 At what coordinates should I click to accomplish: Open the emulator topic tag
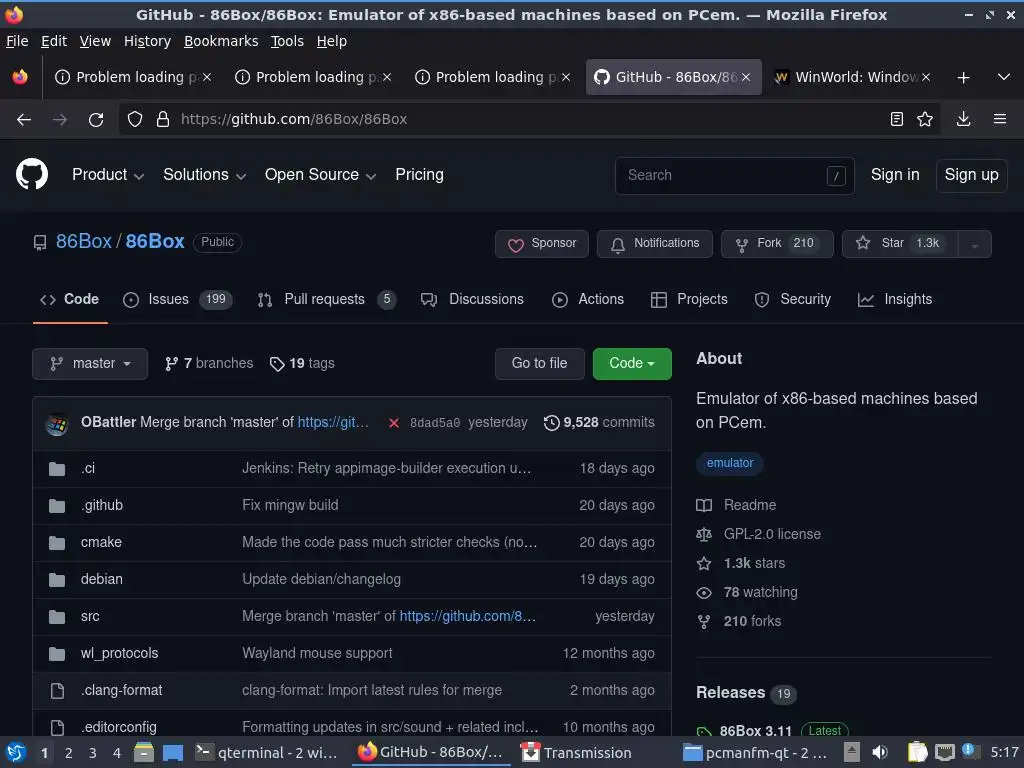pyautogui.click(x=729, y=463)
